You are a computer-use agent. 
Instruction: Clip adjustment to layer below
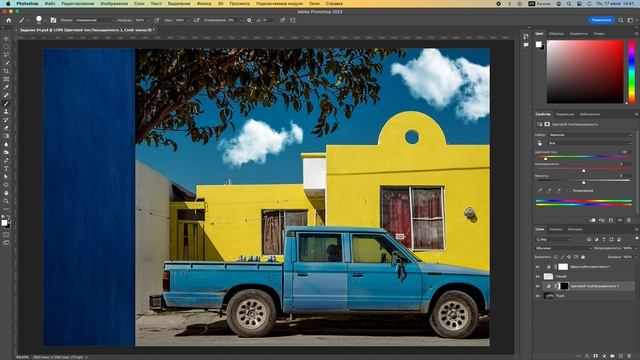(x=593, y=220)
